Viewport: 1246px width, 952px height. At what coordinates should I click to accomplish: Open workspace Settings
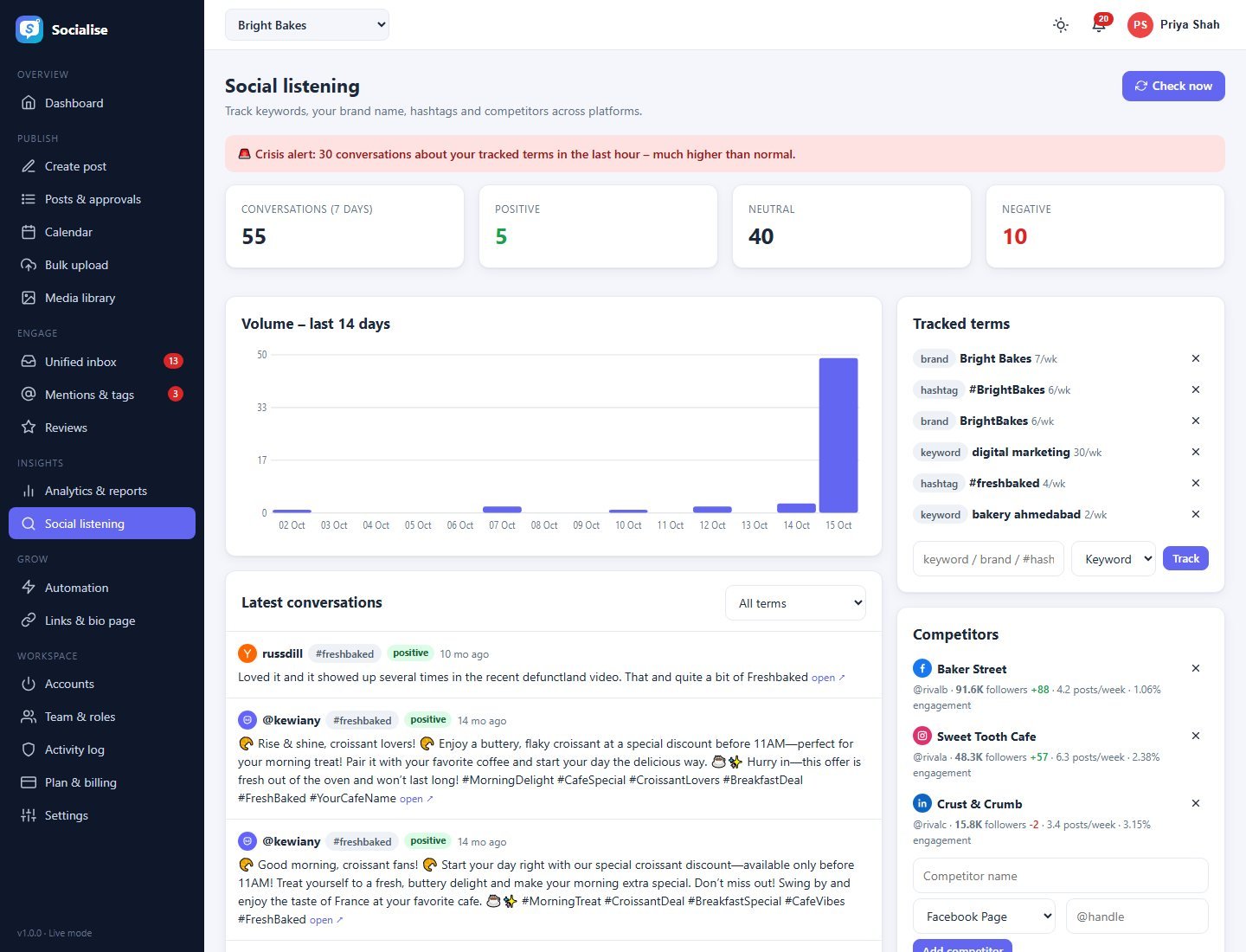[x=102, y=815]
